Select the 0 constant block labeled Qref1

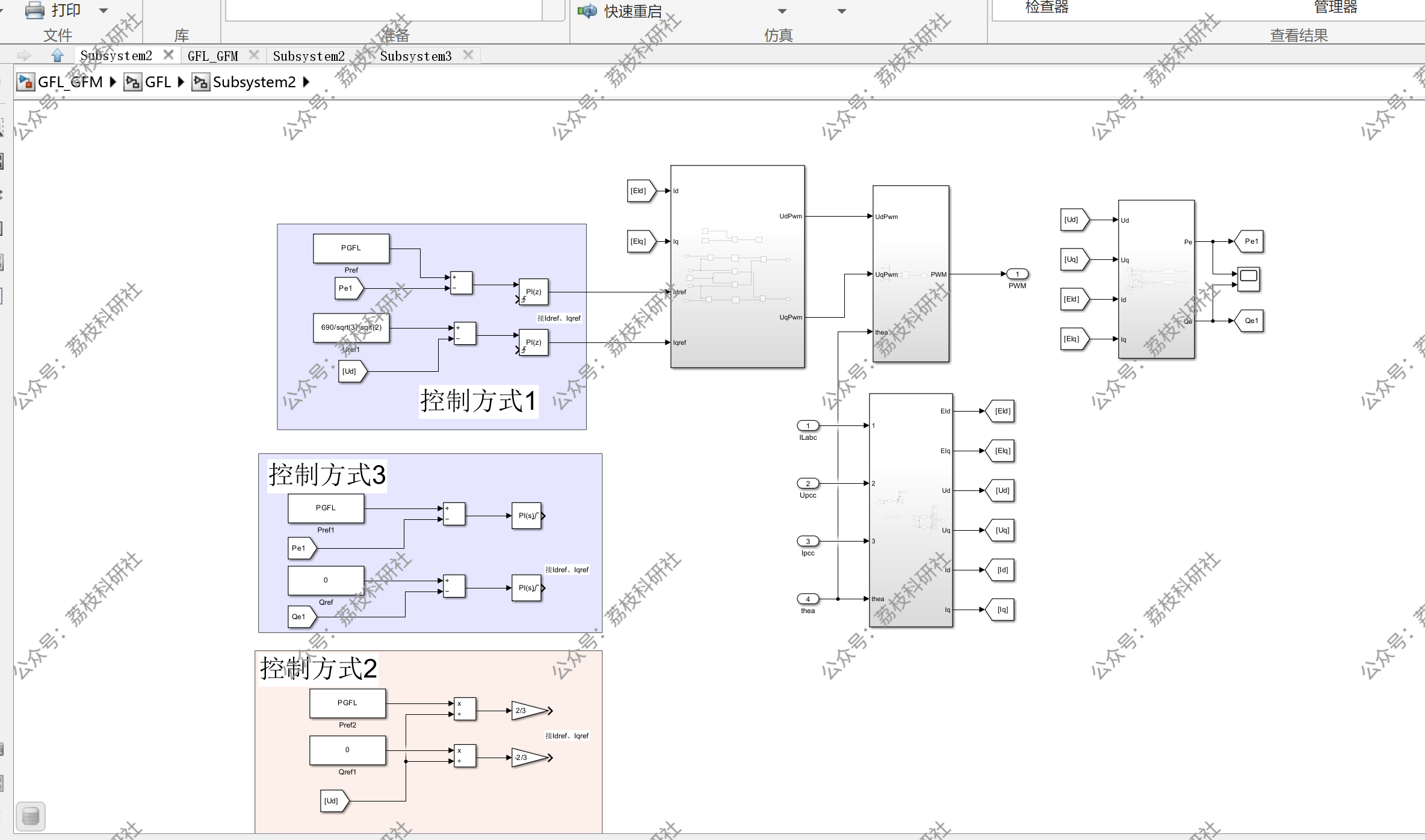click(347, 750)
